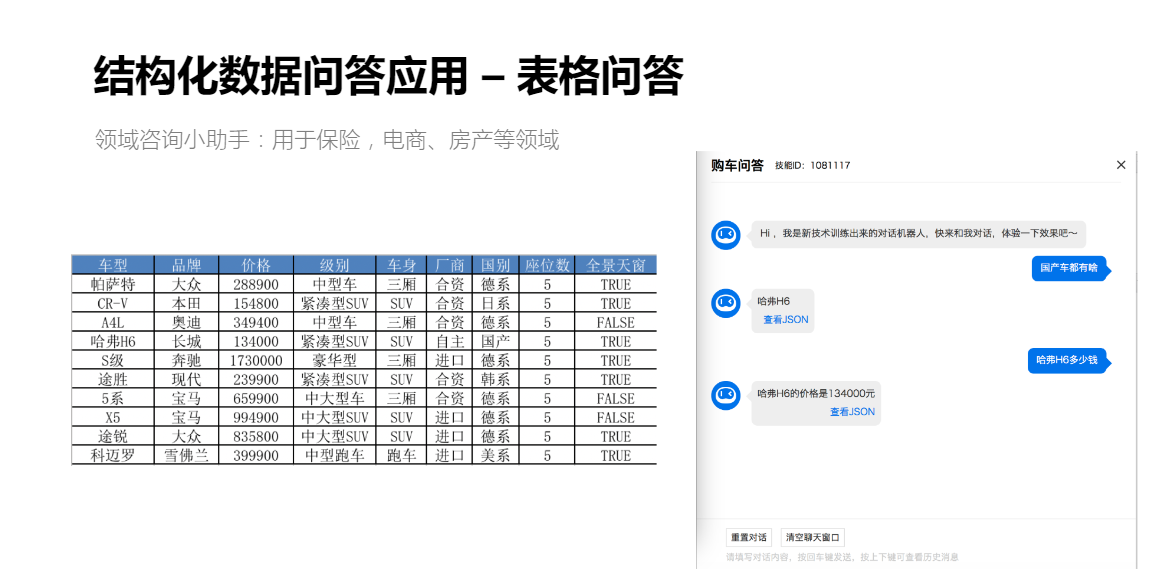Click the price cell 1730000
The width and height of the screenshot is (1152, 588).
tap(256, 361)
